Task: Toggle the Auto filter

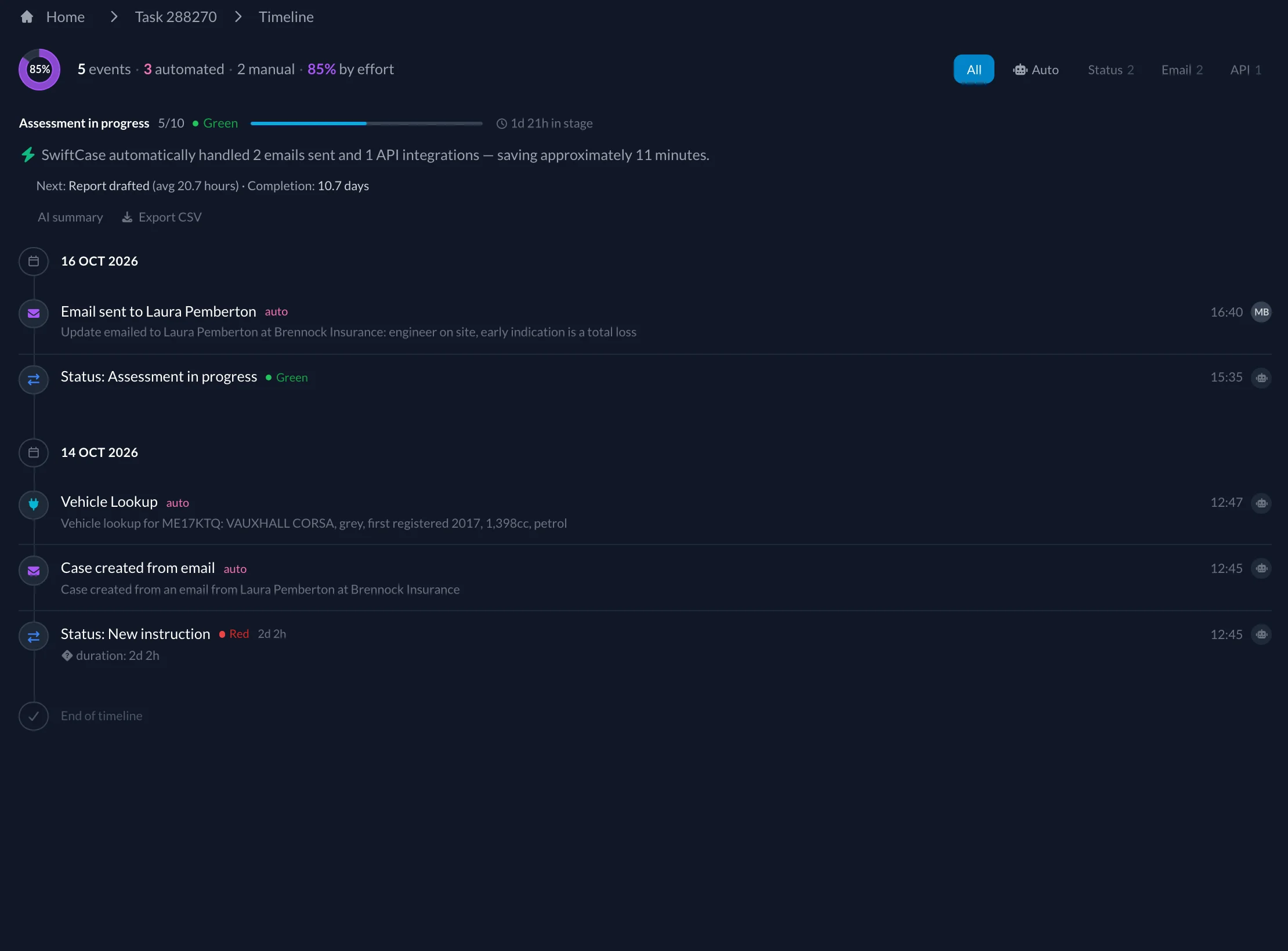Action: coord(1036,70)
